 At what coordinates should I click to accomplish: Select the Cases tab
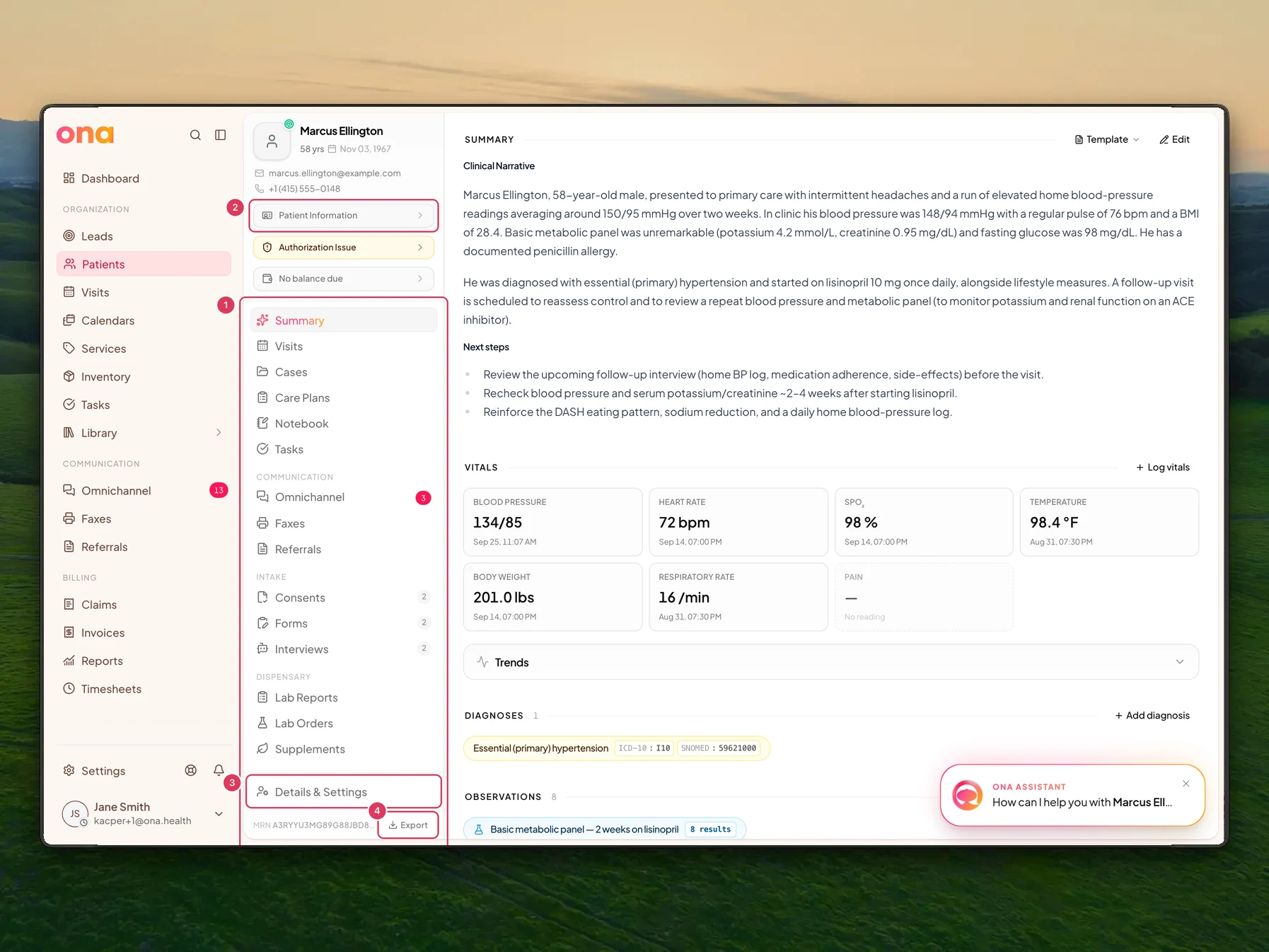click(x=343, y=372)
